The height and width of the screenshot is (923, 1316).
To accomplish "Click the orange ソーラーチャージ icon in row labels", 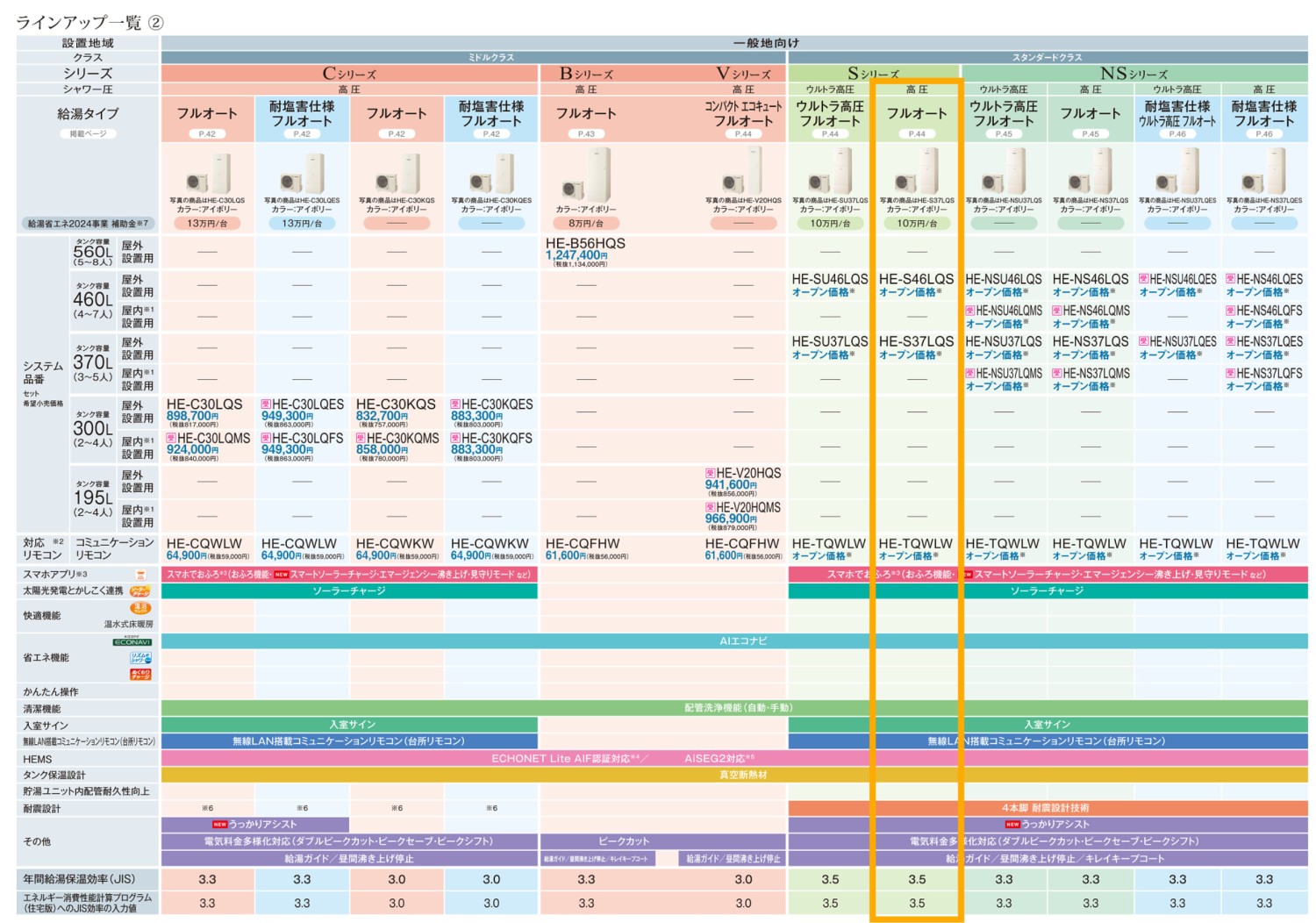I will pyautogui.click(x=140, y=591).
